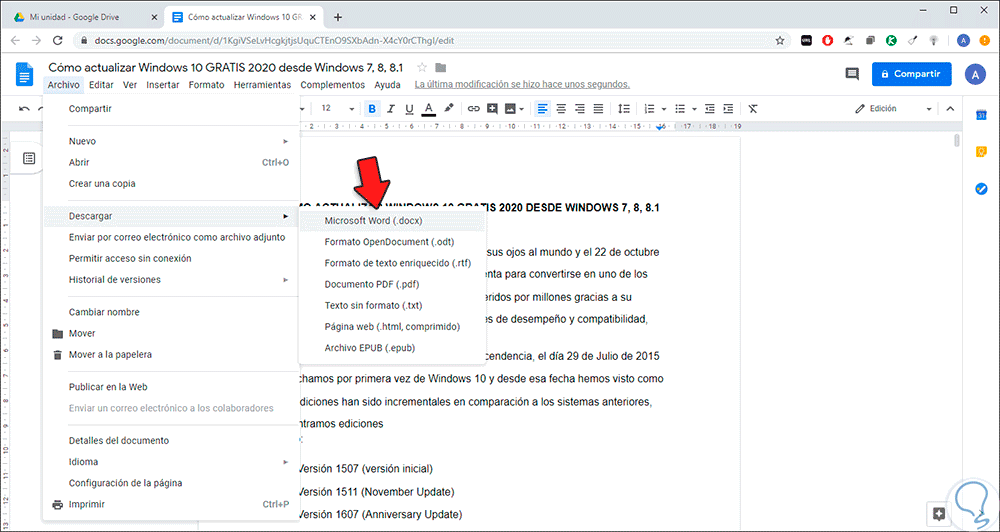Click the green K extension icon
Screen dimensions: 1000x532
point(892,40)
